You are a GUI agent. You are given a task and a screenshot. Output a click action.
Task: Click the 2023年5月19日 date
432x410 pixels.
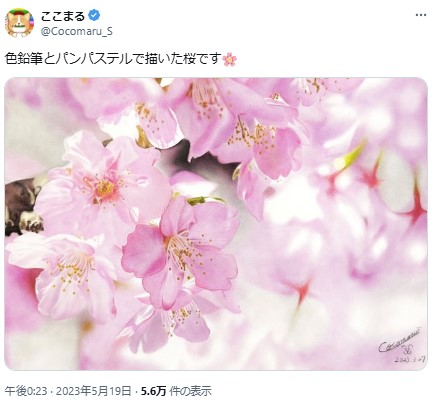point(93,391)
